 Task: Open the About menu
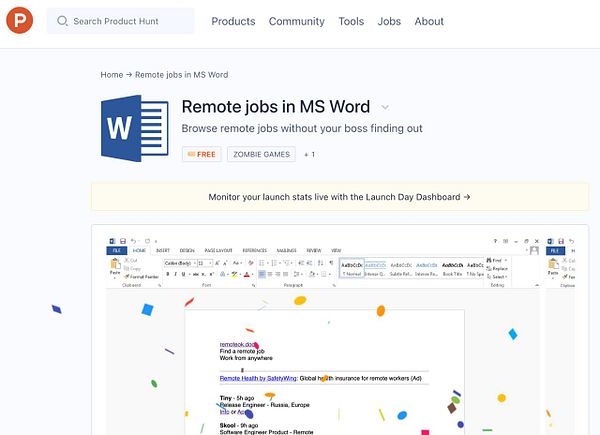pos(429,21)
